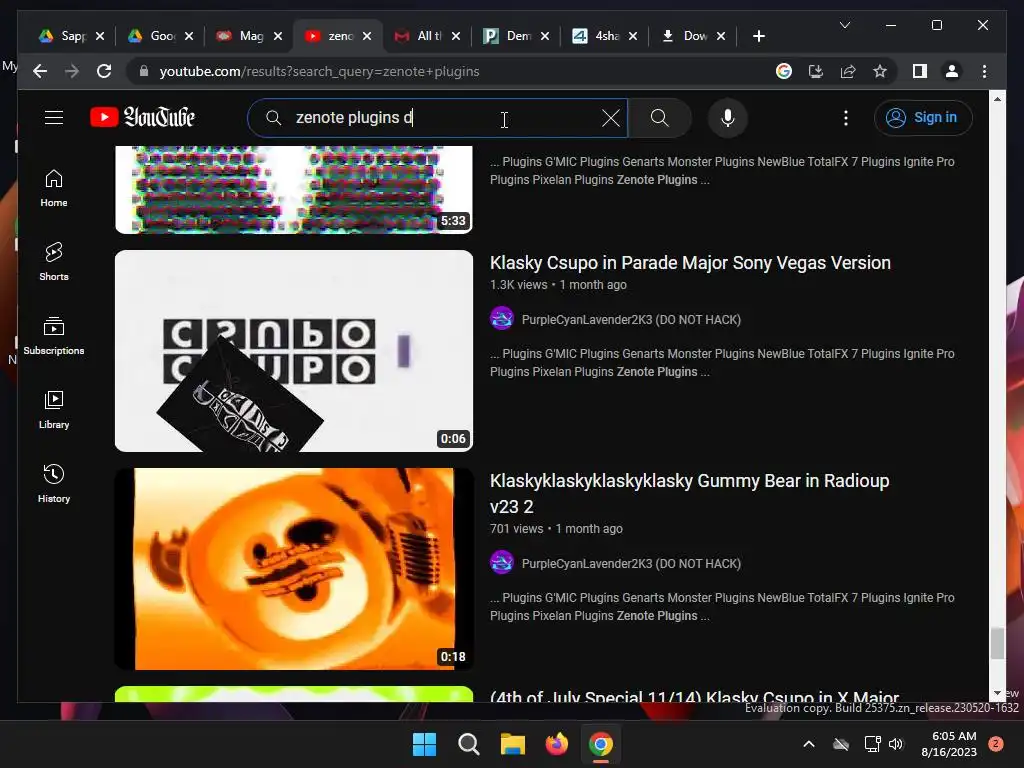Click the orange Gummy Bear video thumbnail
The height and width of the screenshot is (768, 1024).
pyautogui.click(x=293, y=569)
